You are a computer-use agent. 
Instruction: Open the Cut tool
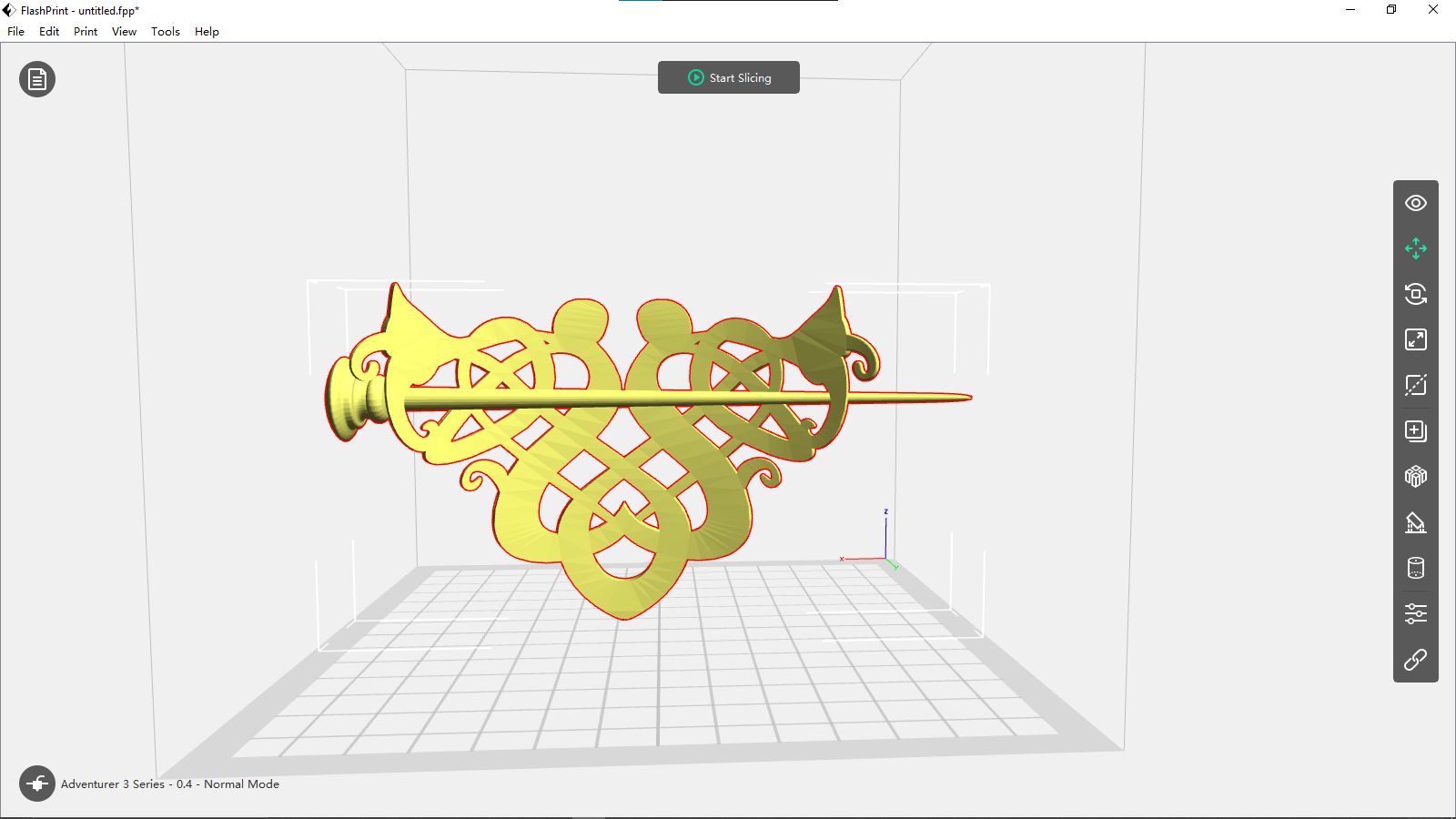point(1416,385)
